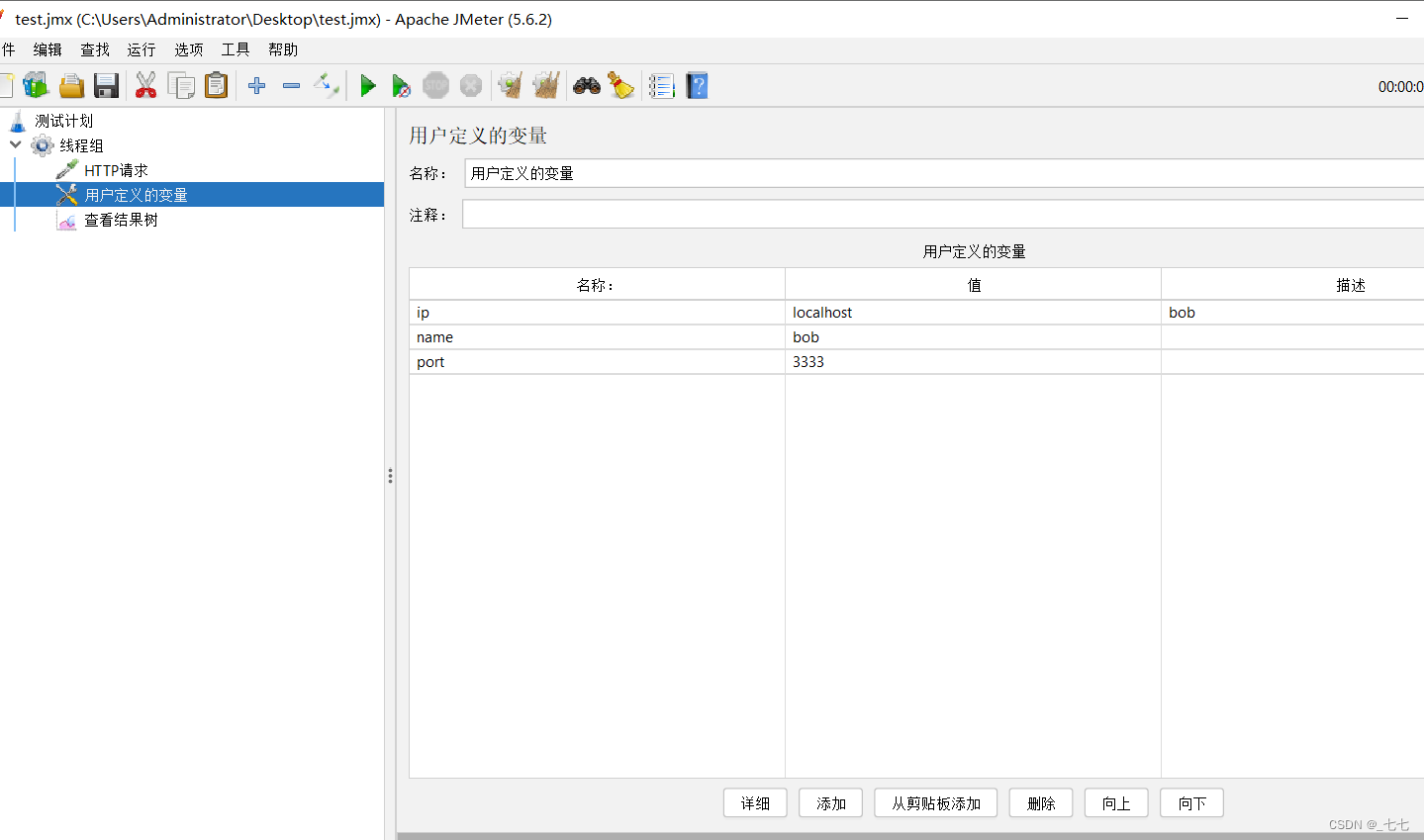The width and height of the screenshot is (1424, 840).
Task: Open search with the binoculars icon
Action: (x=587, y=86)
